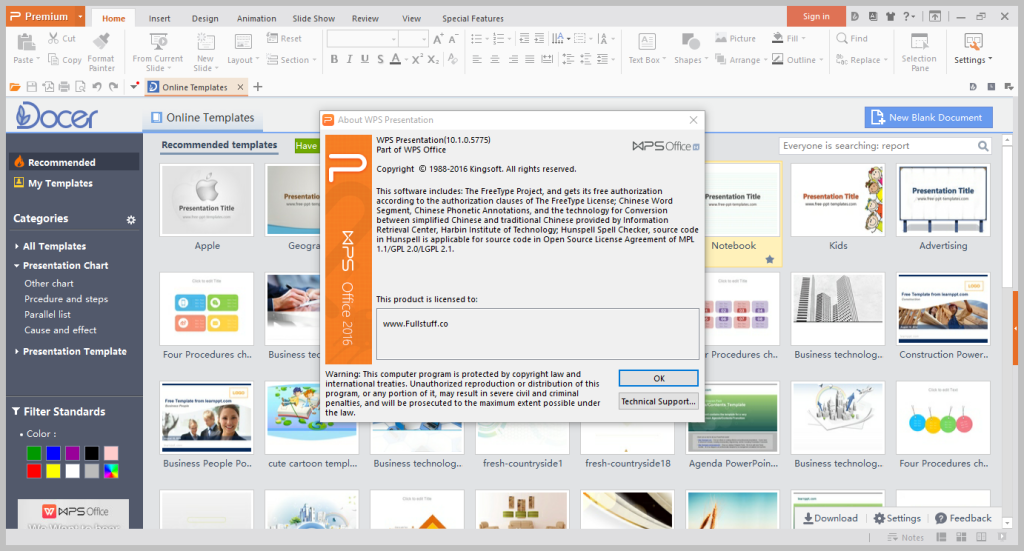Switch to the Slide Show tab
Image resolution: width=1024 pixels, height=551 pixels.
(313, 18)
